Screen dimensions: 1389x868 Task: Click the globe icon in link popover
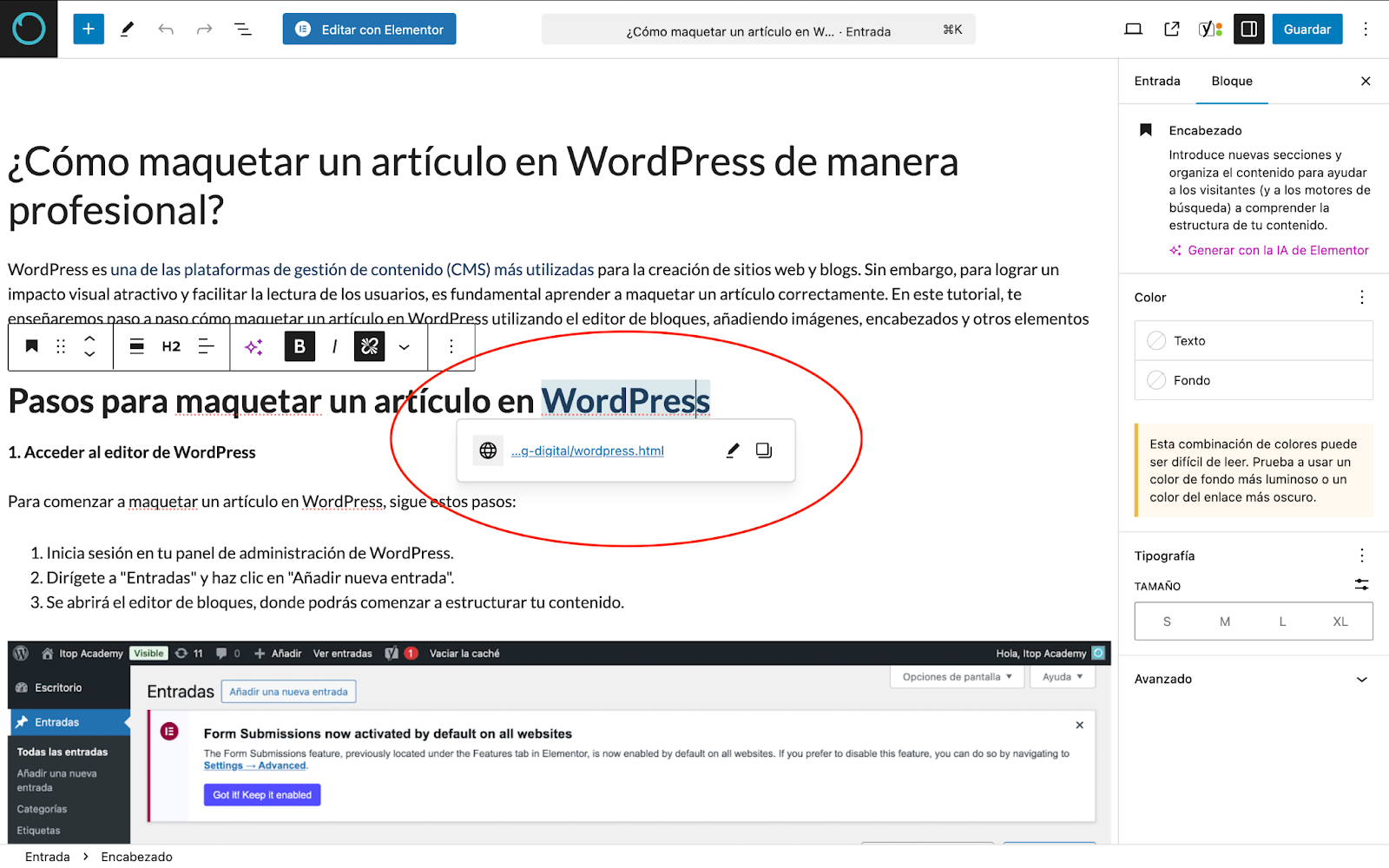pyautogui.click(x=488, y=450)
